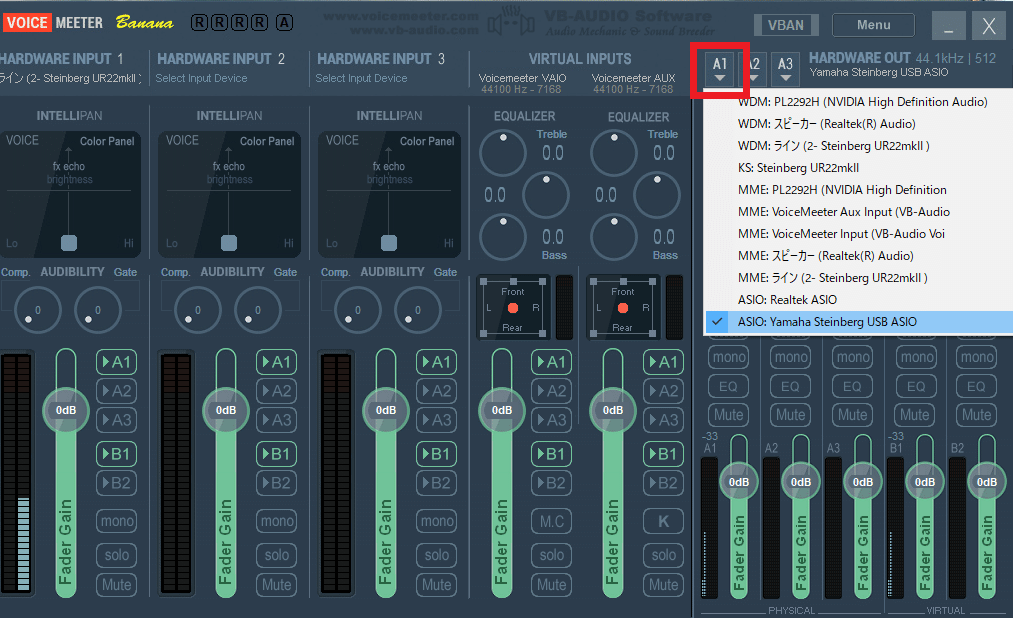1013x618 pixels.
Task: Choose ASIO: Yamaha Steinberg USB ASIO
Action: click(858, 322)
